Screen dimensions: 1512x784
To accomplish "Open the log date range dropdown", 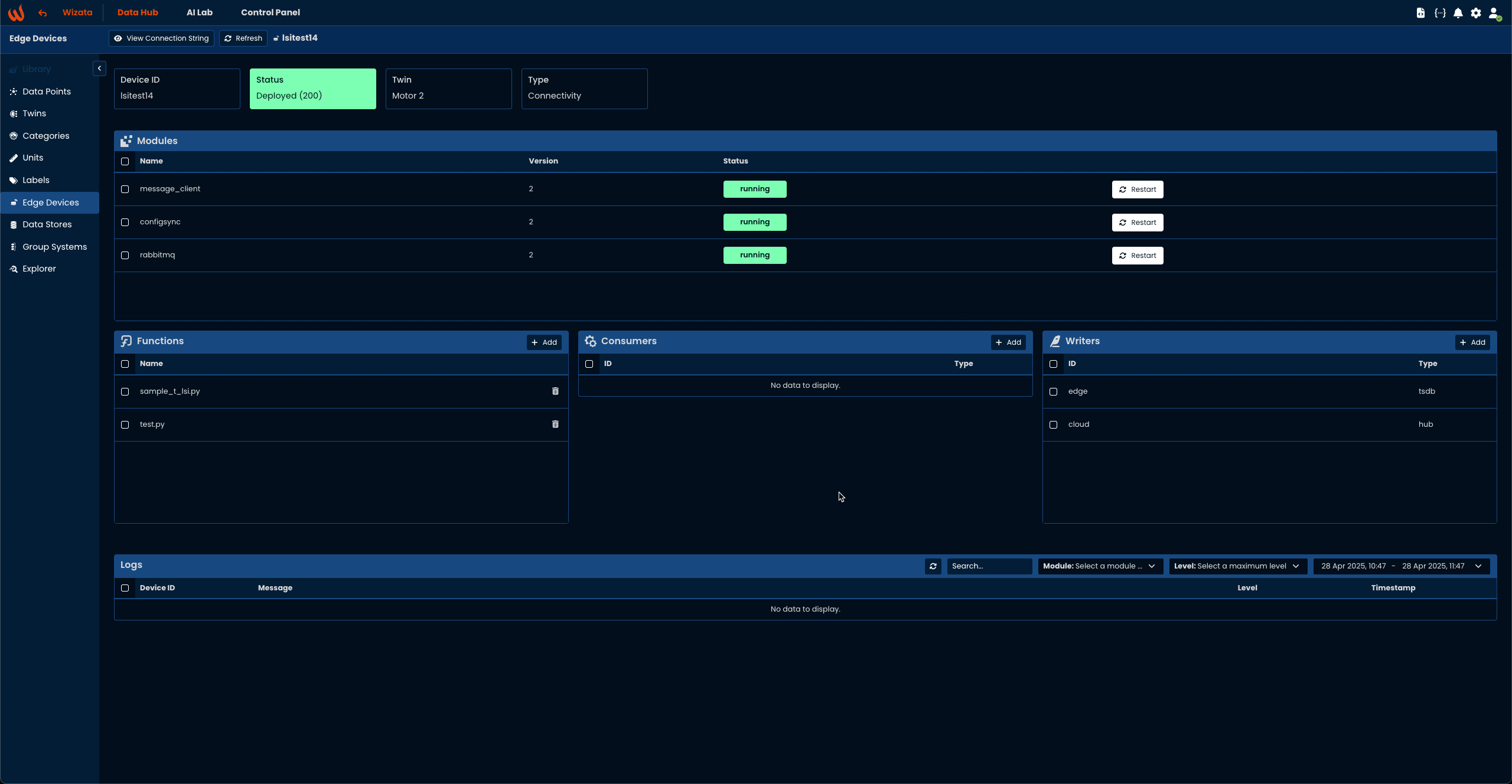I will (1401, 566).
